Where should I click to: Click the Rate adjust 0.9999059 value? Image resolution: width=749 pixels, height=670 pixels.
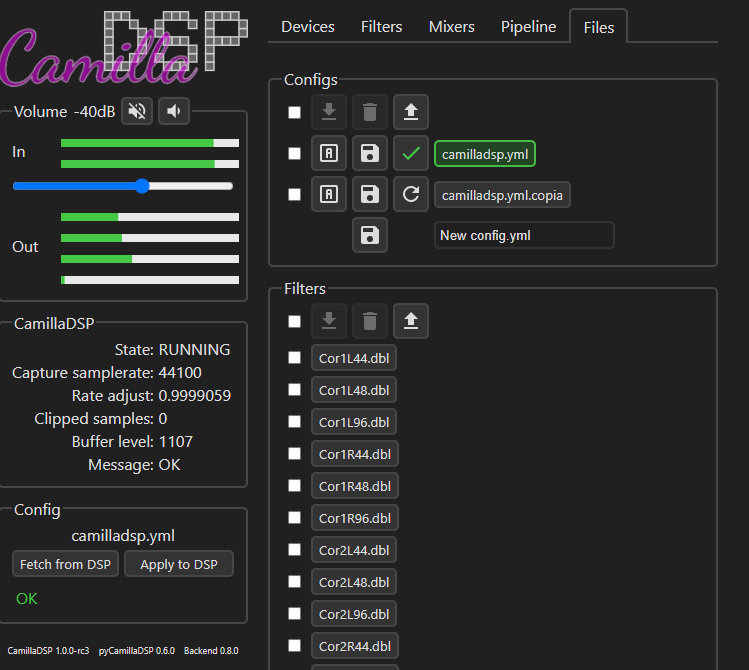pyautogui.click(x=194, y=395)
